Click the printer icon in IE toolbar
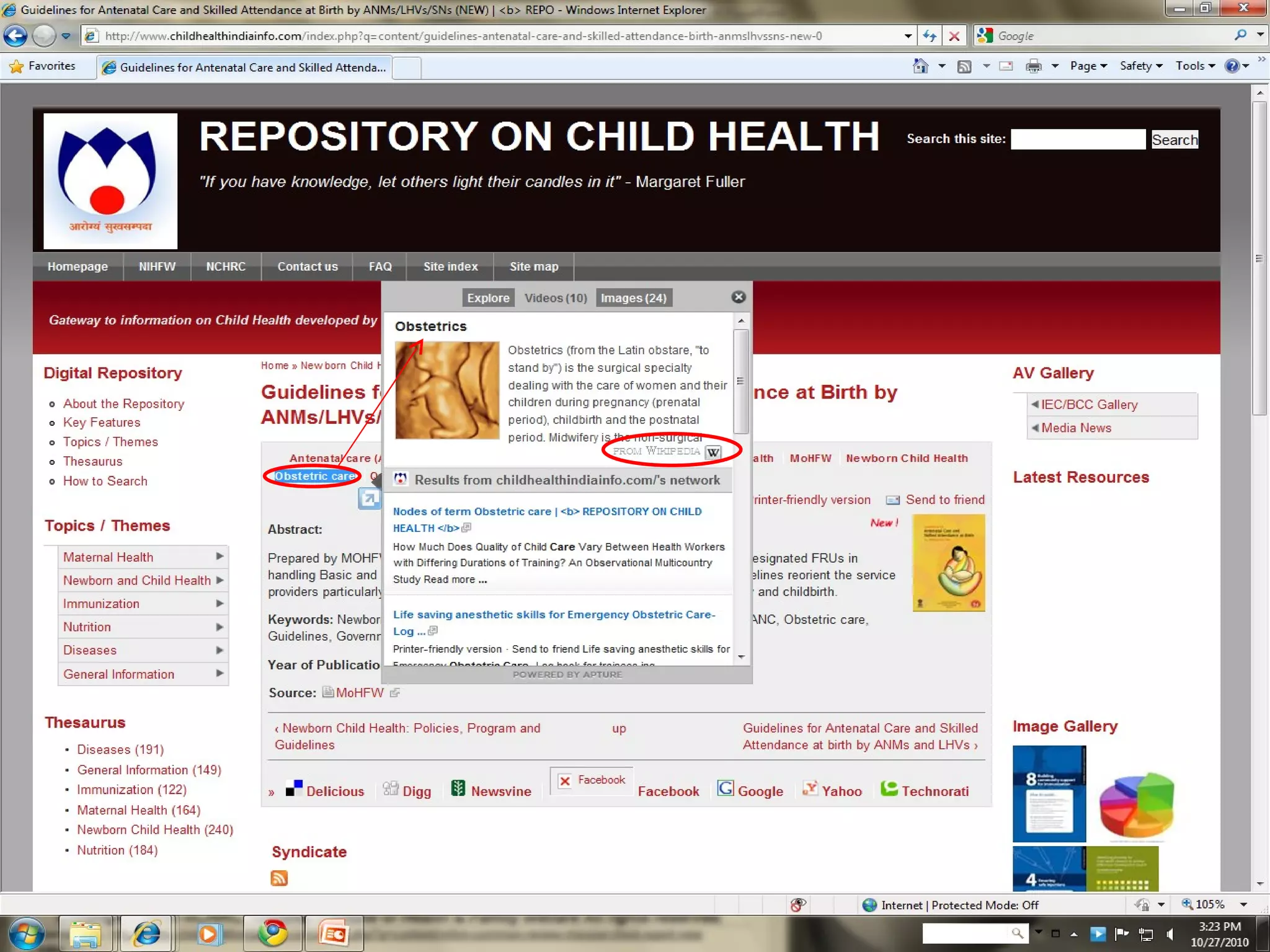Screen dimensions: 1270x952 [x=1033, y=66]
